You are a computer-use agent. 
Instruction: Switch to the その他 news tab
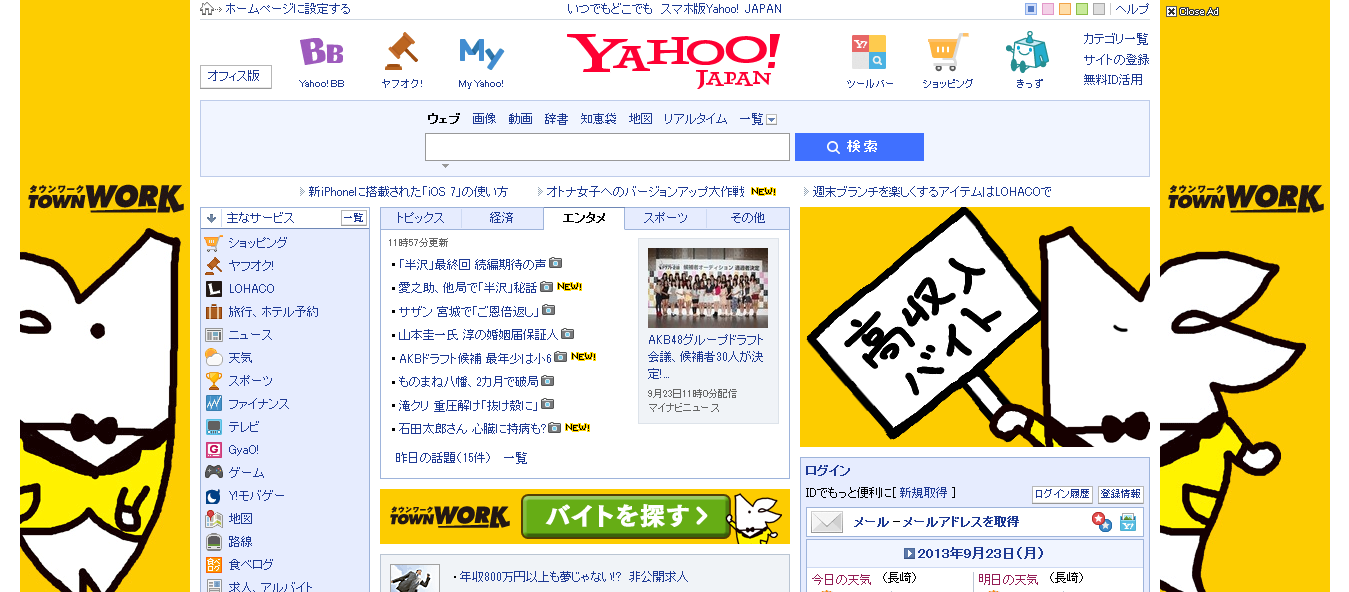pos(747,218)
